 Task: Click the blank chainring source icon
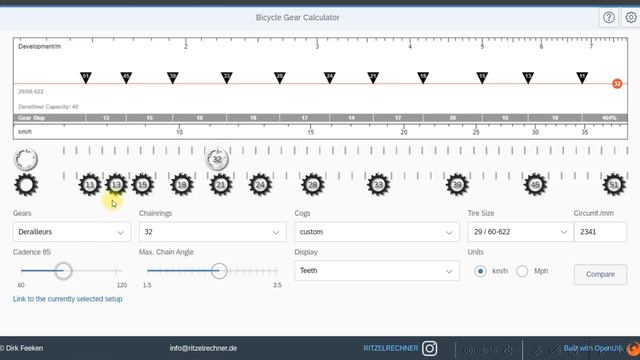(26, 159)
